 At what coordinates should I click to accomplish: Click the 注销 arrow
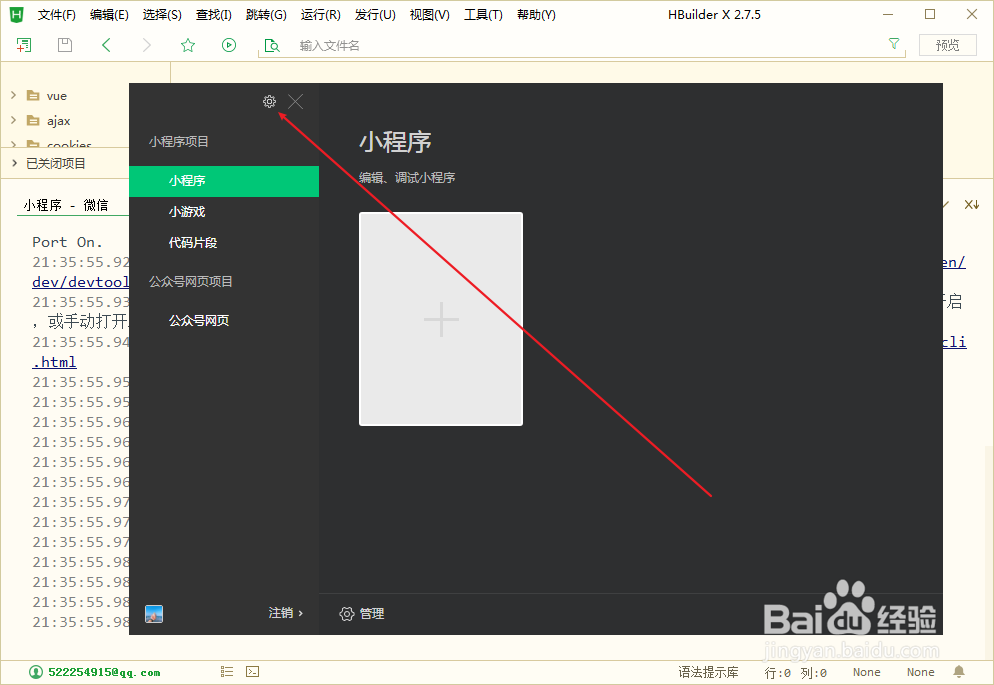[300, 613]
